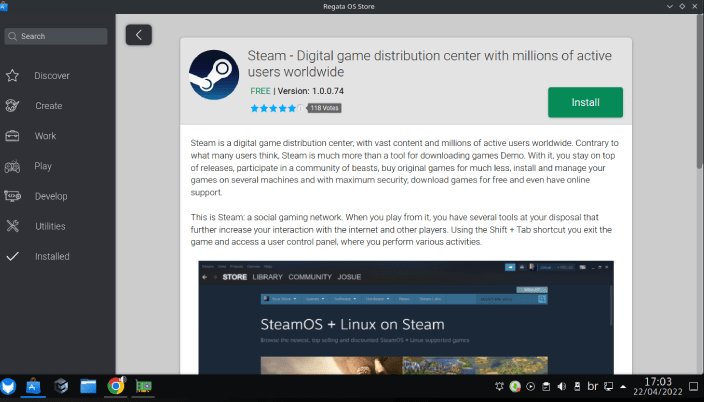Open the file manager from taskbar
This screenshot has width=704, height=402.
click(88, 386)
